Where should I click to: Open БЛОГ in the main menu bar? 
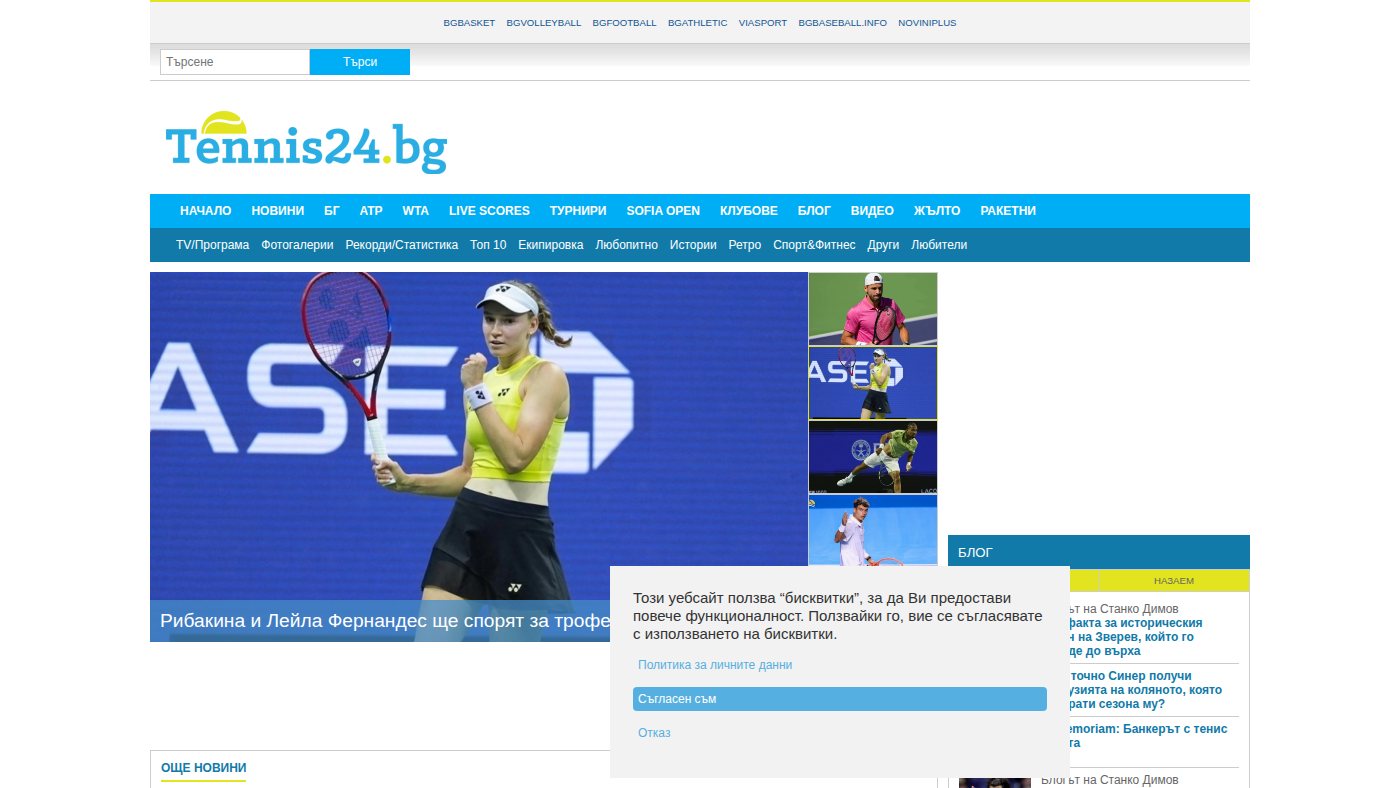tap(814, 211)
